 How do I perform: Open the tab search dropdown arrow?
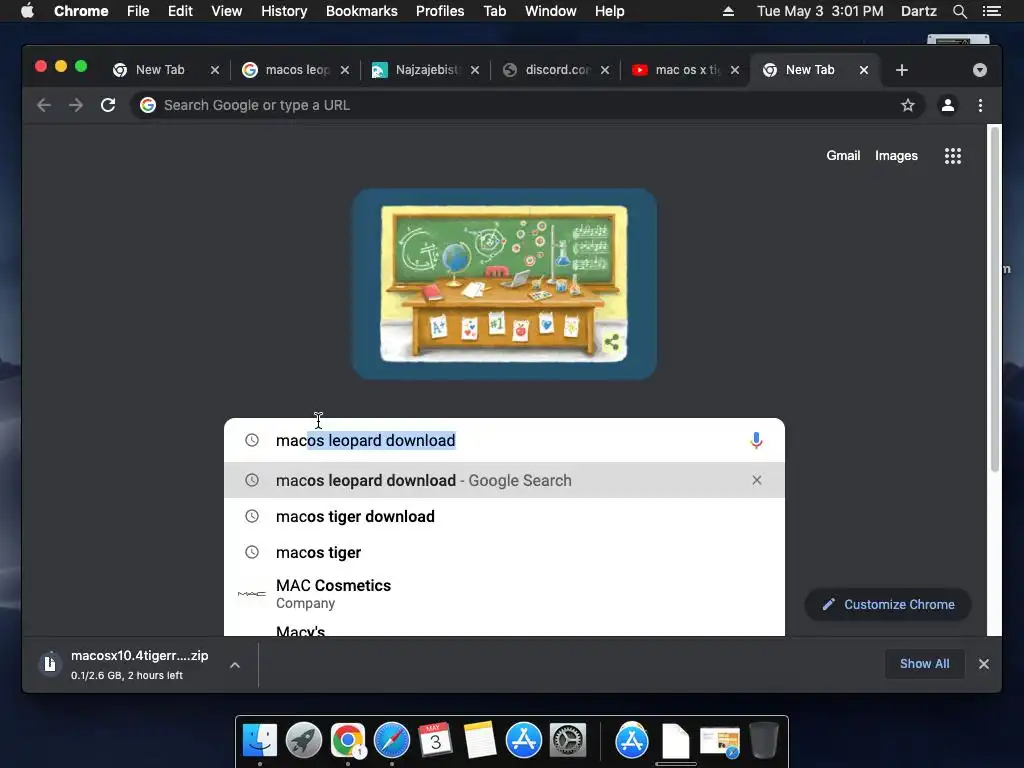980,70
